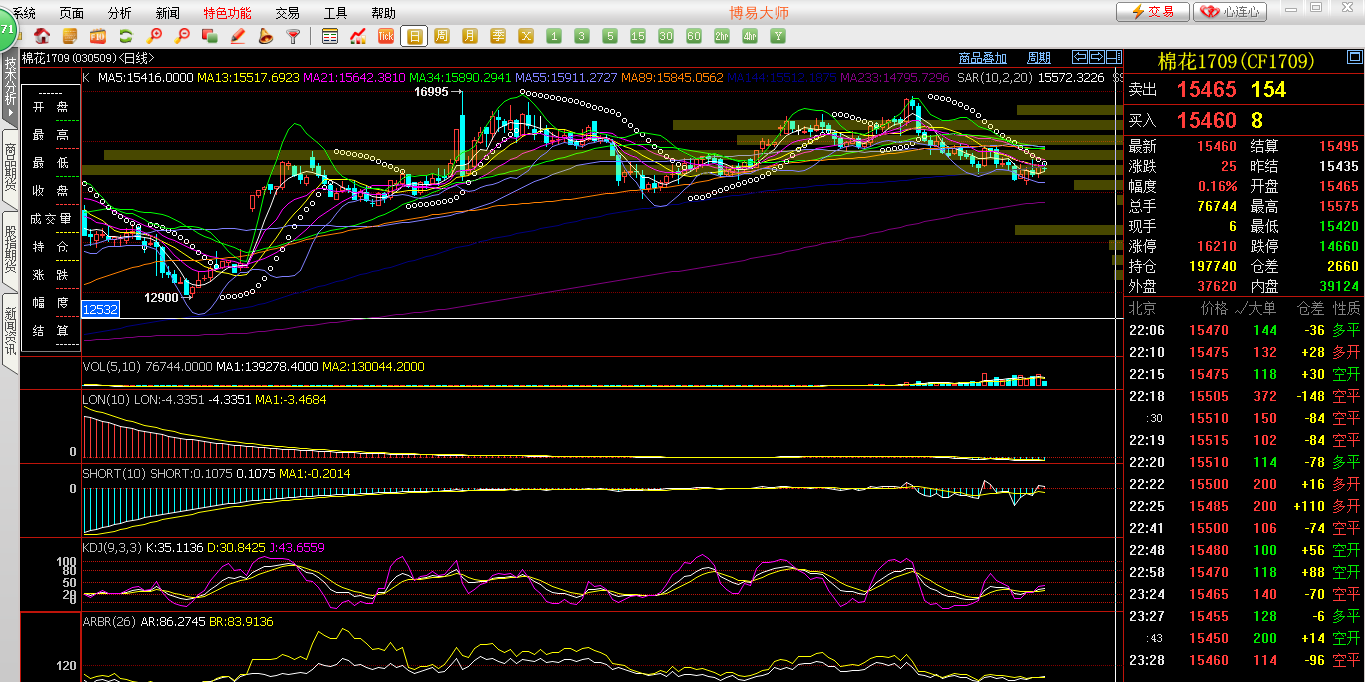Zoom in with the plus magnifier
The image size is (1365, 682).
point(154,36)
